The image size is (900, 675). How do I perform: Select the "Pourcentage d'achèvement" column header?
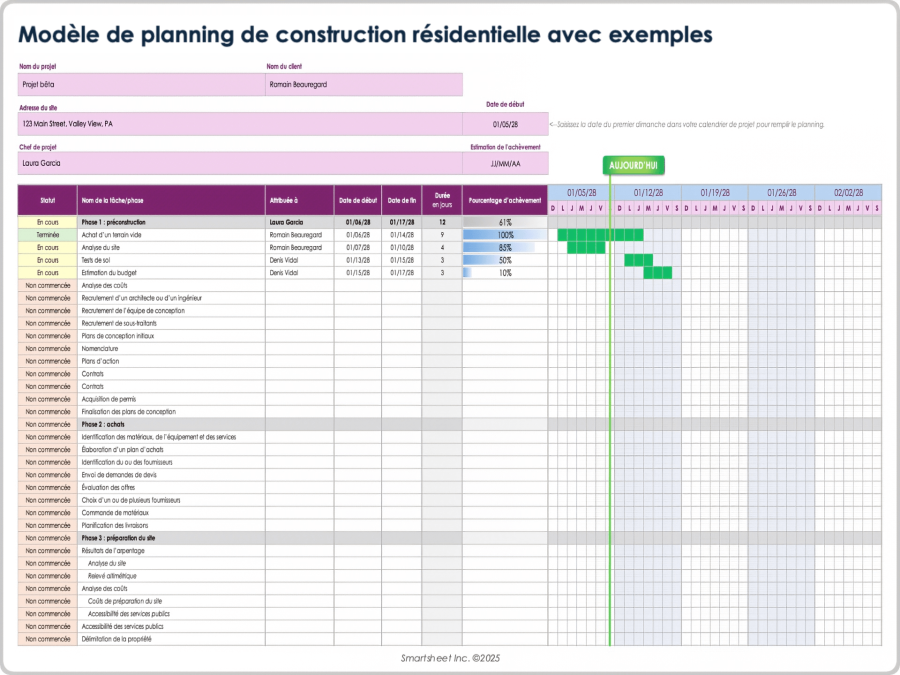pos(505,200)
